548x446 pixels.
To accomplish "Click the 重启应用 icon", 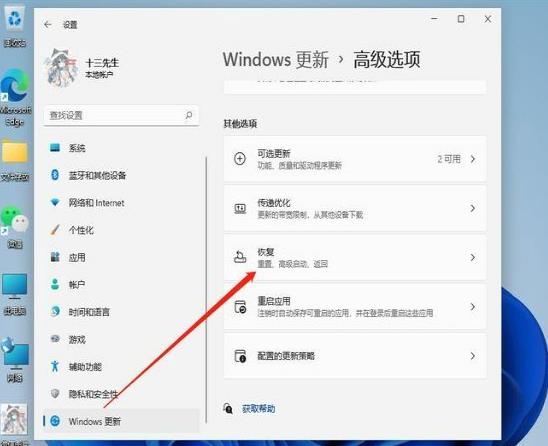I will click(x=240, y=307).
